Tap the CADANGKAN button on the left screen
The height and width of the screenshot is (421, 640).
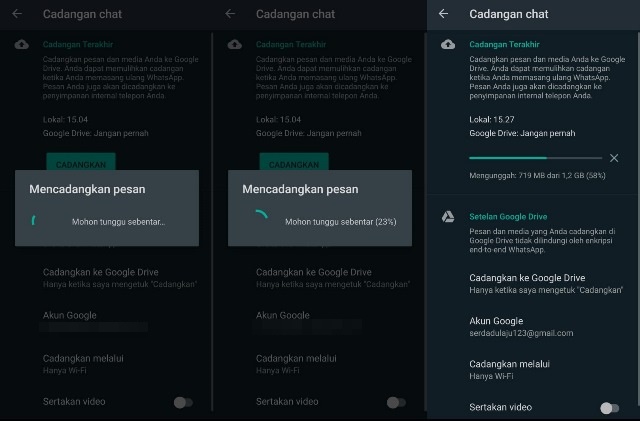click(x=81, y=162)
